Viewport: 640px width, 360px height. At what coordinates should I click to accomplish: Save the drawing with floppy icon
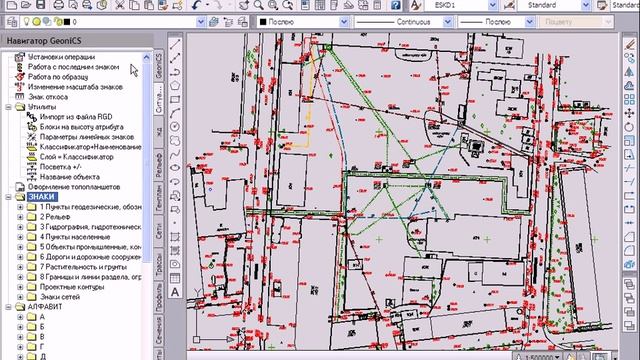[40, 5]
